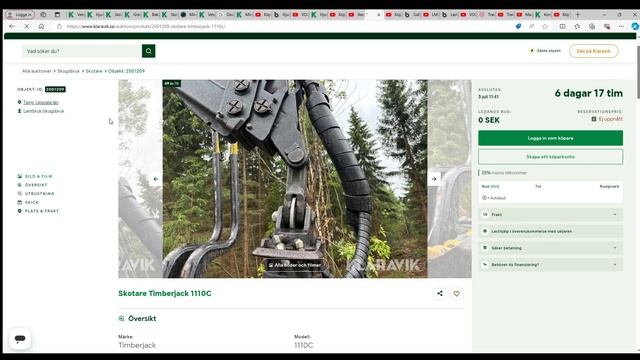Click 'Lantbruk/skogsbruk' seller category text
The width and height of the screenshot is (640, 360).
click(43, 111)
